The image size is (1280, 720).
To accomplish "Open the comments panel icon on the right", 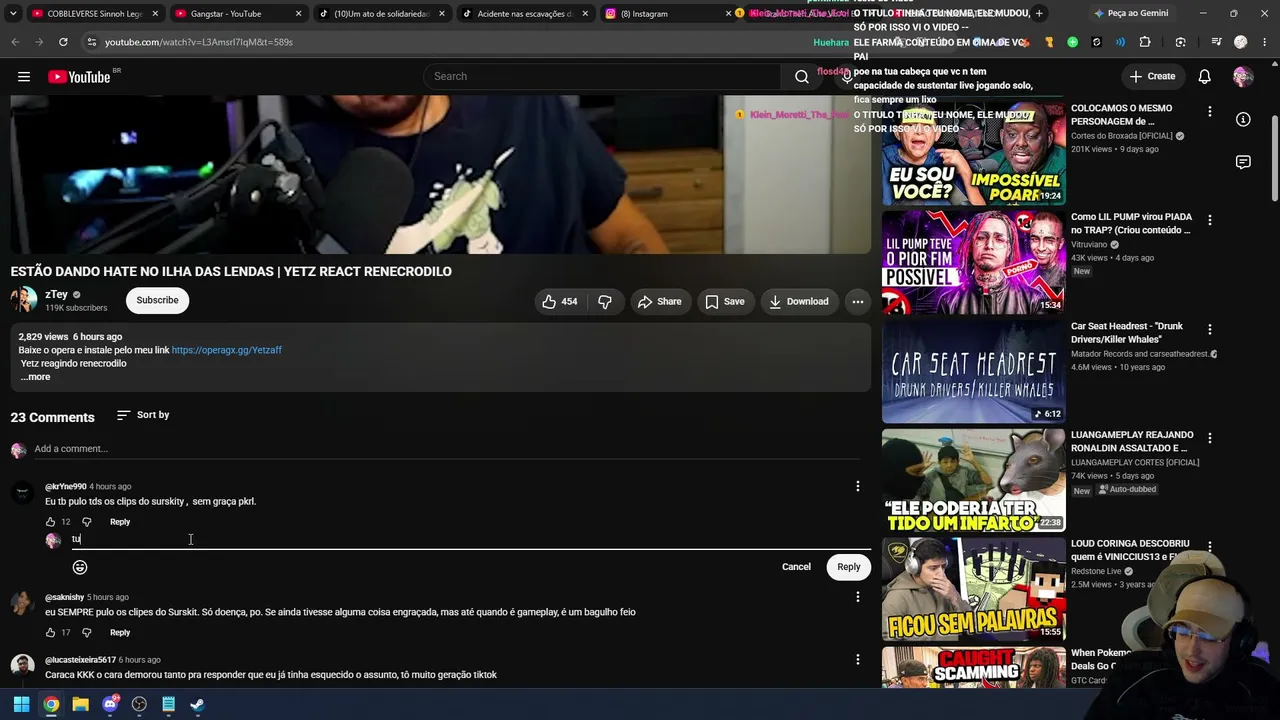I will (x=1243, y=162).
